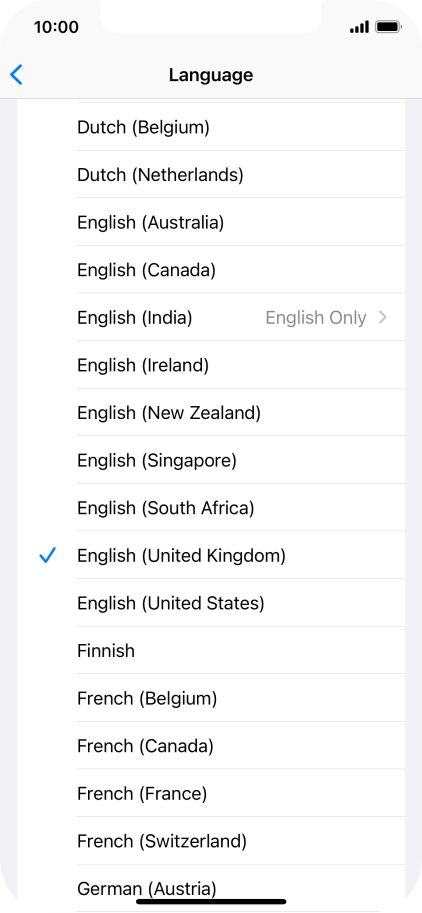Choose Dutch (Belgium) from the list
The image size is (422, 913).
click(x=211, y=127)
